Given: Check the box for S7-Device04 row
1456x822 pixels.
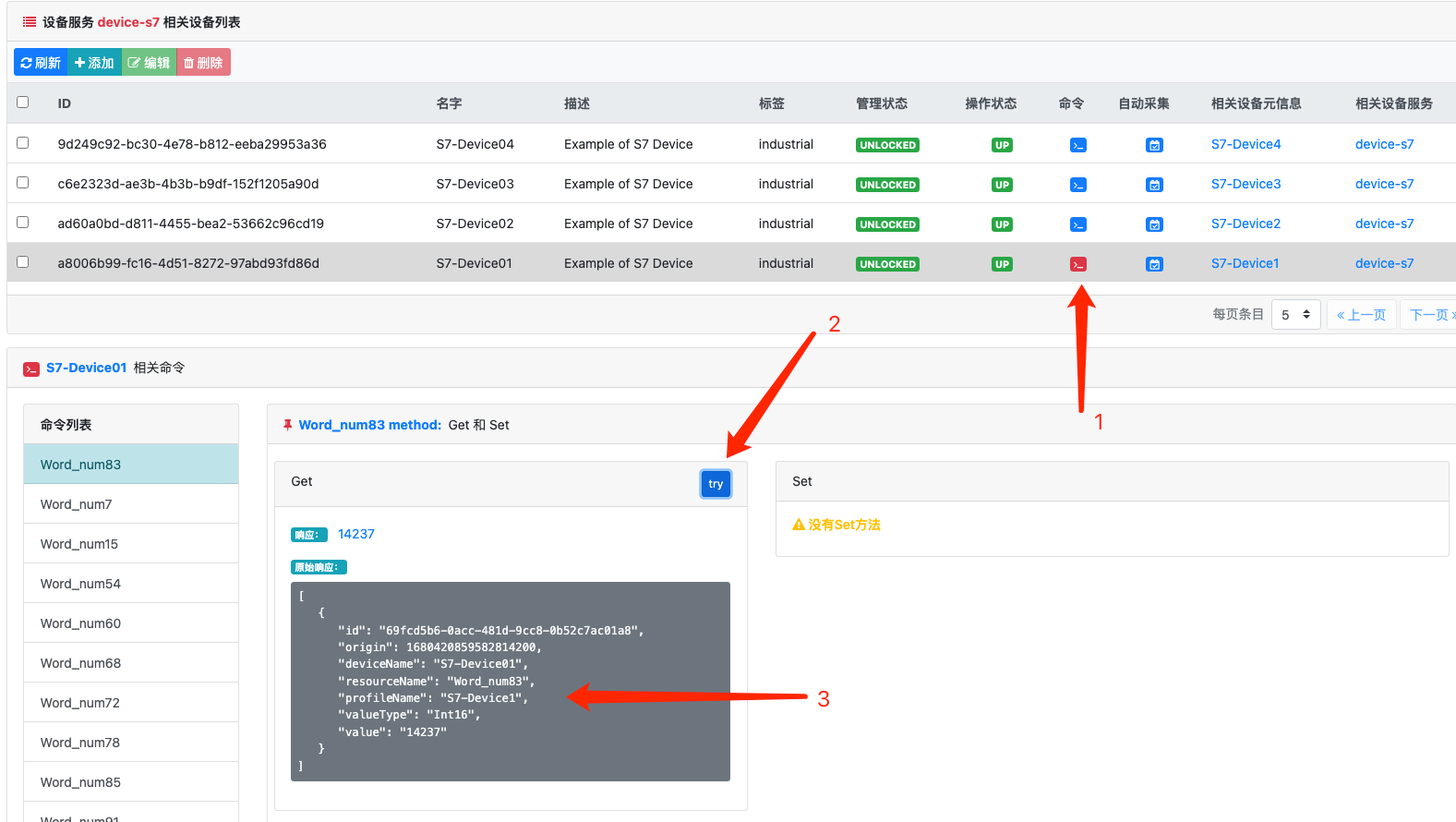Looking at the screenshot, I should pyautogui.click(x=23, y=143).
